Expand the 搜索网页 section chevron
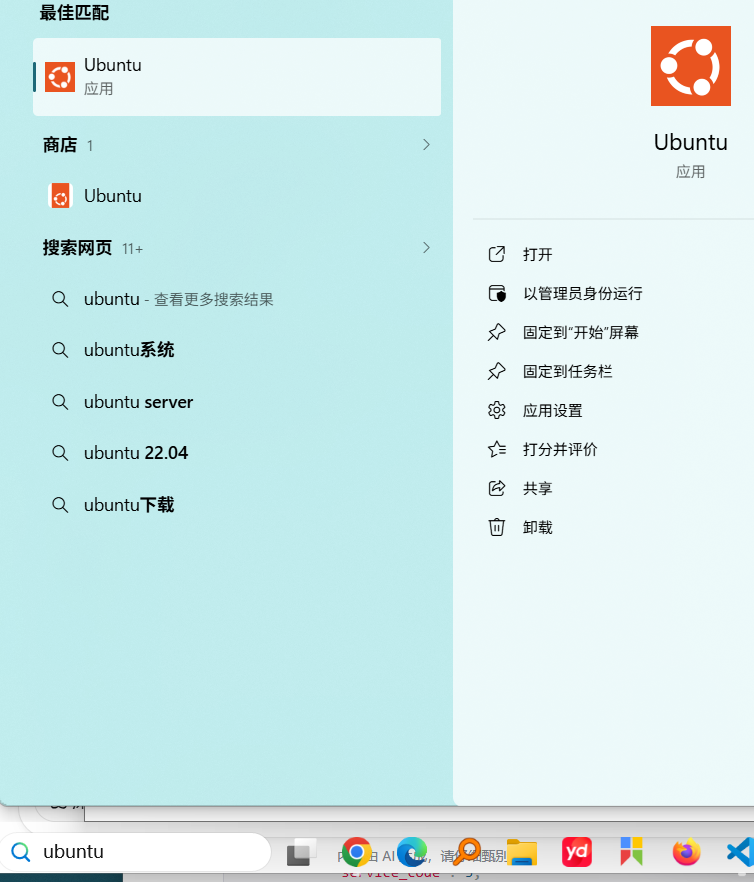The image size is (754, 882). (x=427, y=248)
